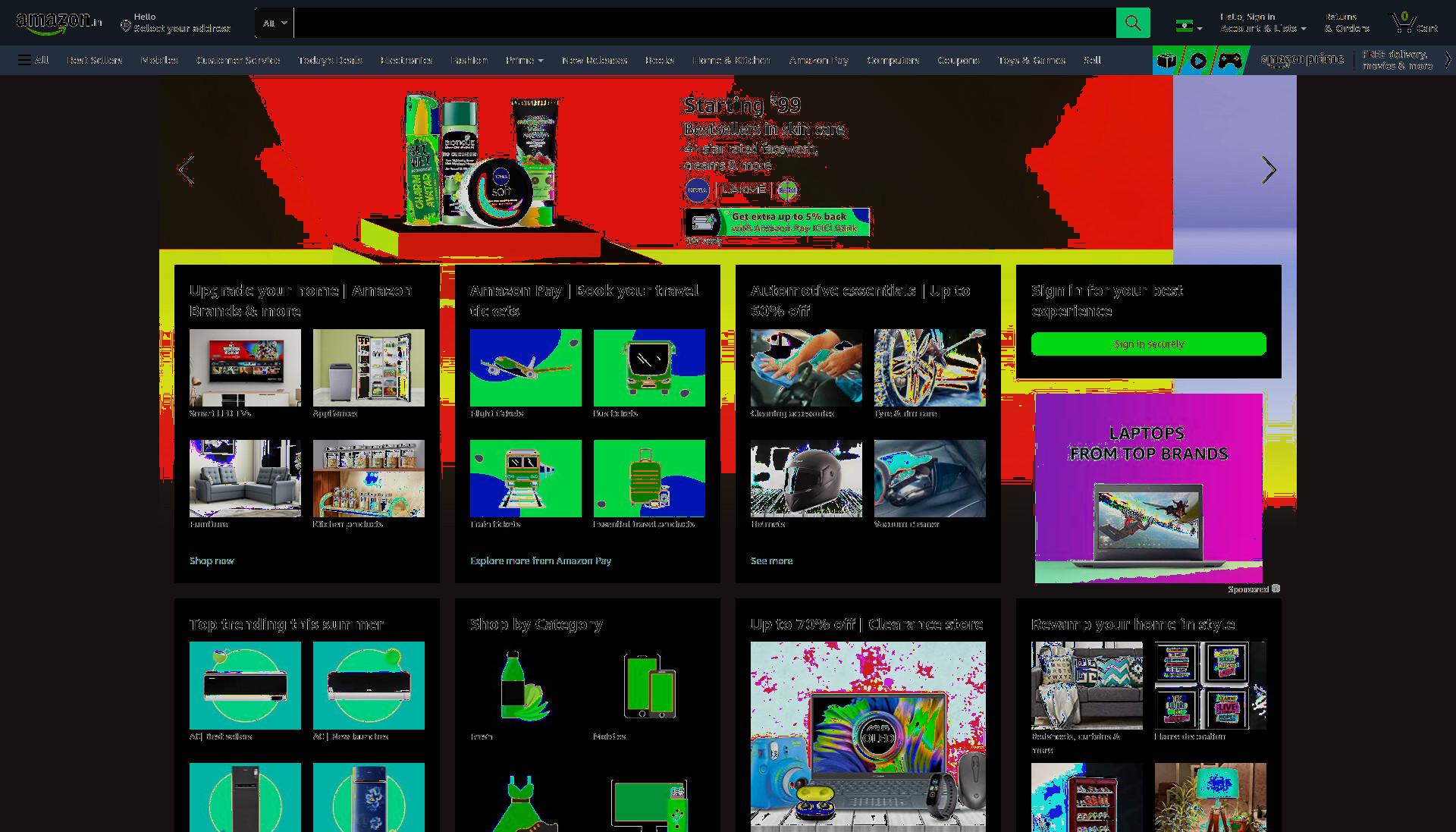This screenshot has width=1456, height=832.
Task: Expand Account & Lists dropdown
Action: pyautogui.click(x=1263, y=23)
